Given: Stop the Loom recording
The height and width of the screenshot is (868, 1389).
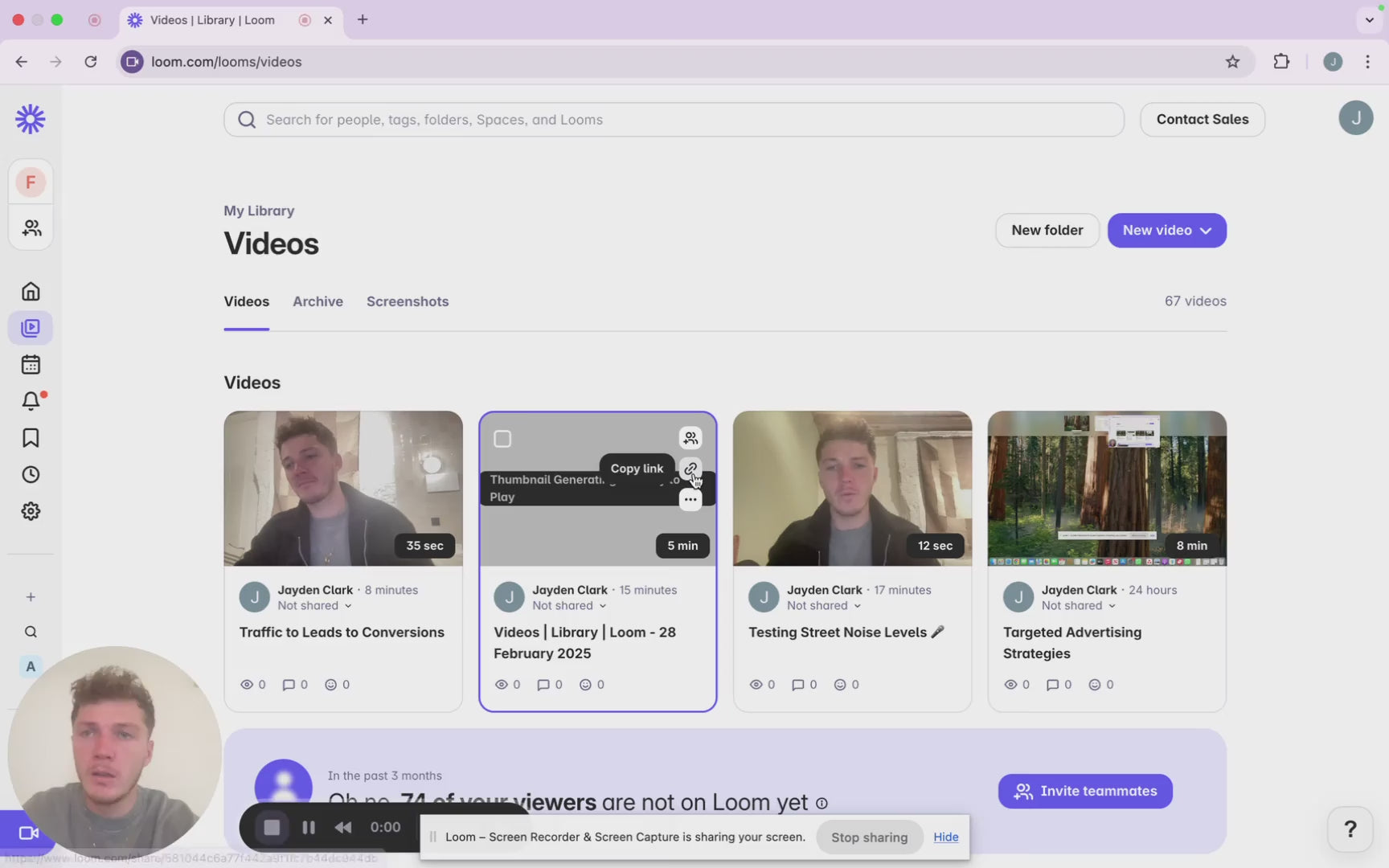Looking at the screenshot, I should (272, 827).
